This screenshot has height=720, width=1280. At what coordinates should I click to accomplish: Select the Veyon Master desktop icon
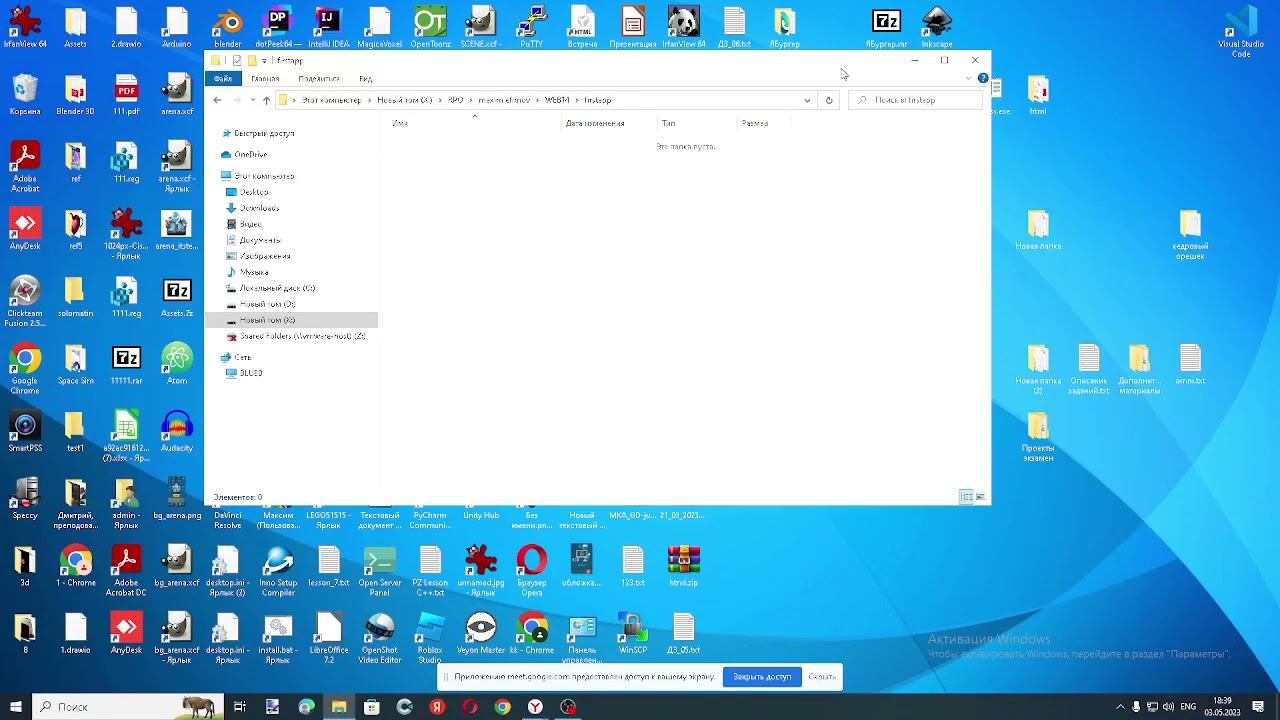coord(481,633)
